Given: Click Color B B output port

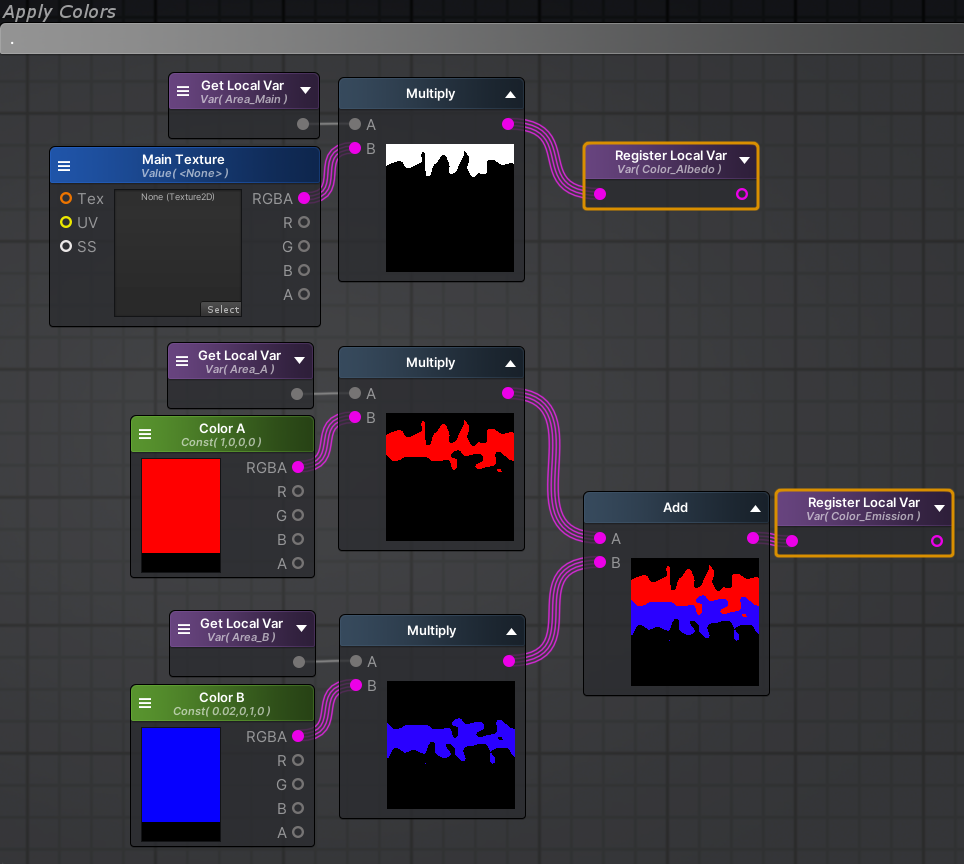Looking at the screenshot, I should (298, 808).
